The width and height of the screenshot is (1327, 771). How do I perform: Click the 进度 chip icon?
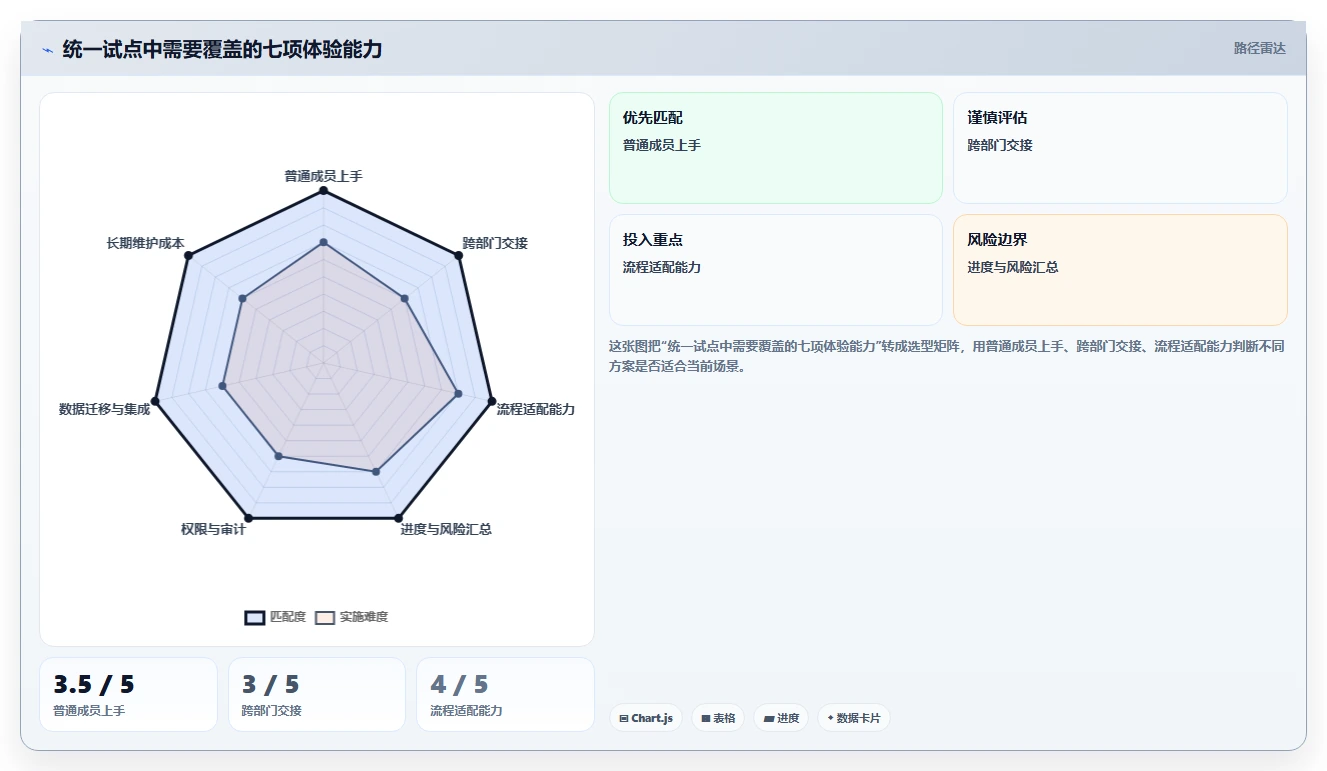[x=768, y=718]
